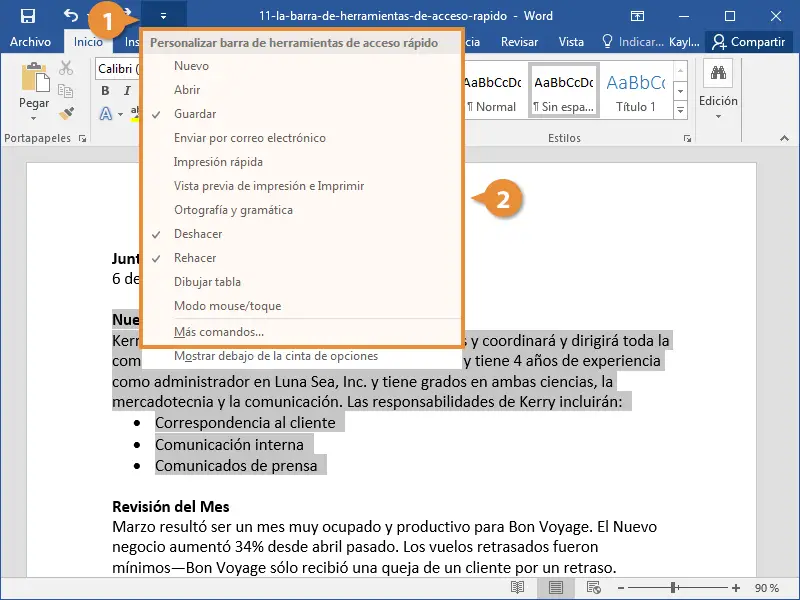Switch to the Vista tab
Screen dimensions: 800x600
tap(571, 42)
